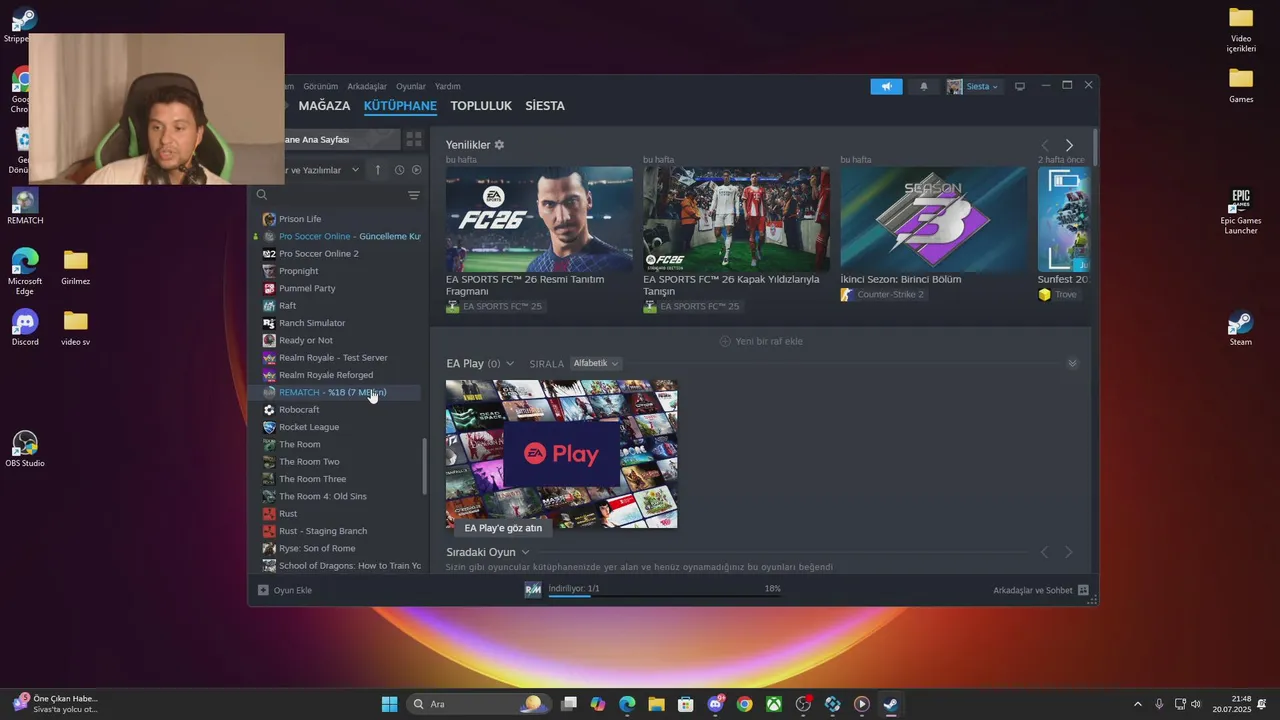Open the REMATCH download icon in footer

coord(533,589)
